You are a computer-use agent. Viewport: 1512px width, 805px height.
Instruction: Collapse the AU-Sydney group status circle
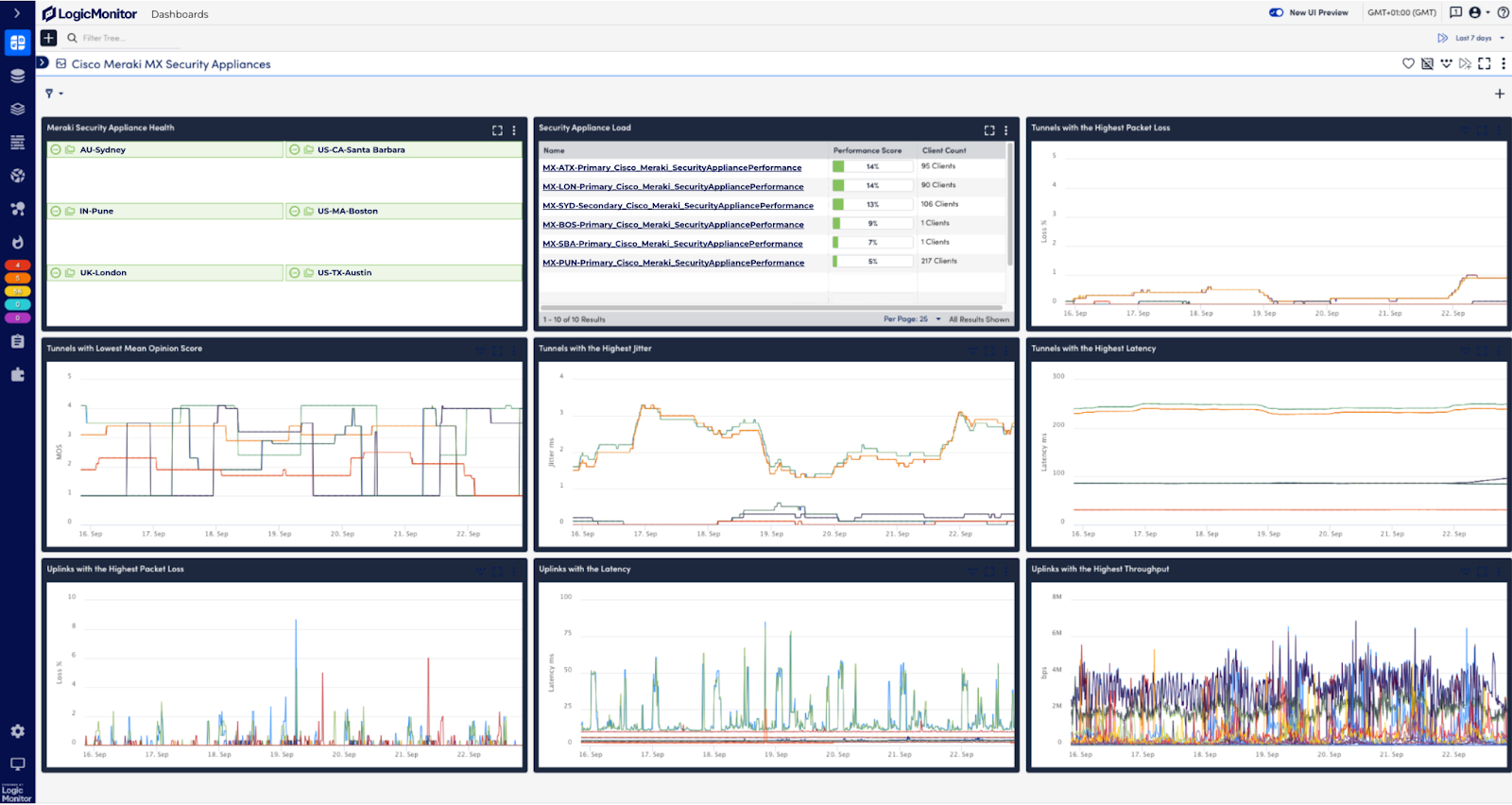56,149
